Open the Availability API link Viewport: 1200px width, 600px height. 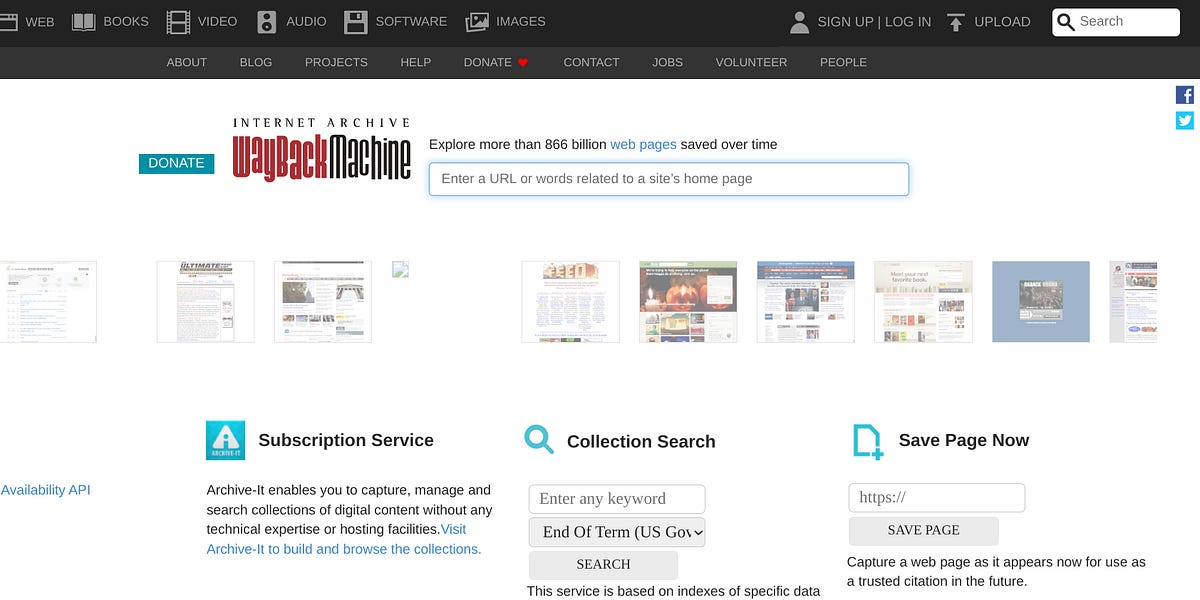[x=46, y=490]
